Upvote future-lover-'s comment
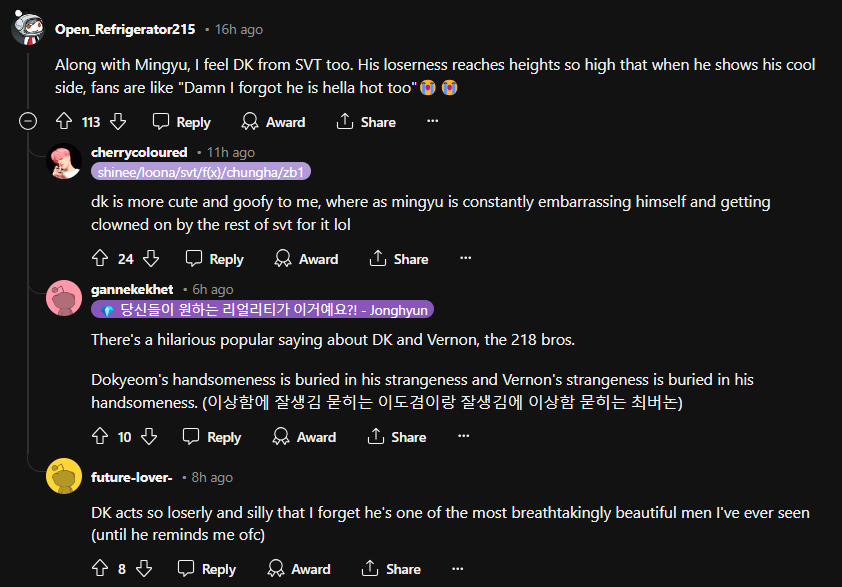Viewport: 842px width, 587px height. pos(99,569)
